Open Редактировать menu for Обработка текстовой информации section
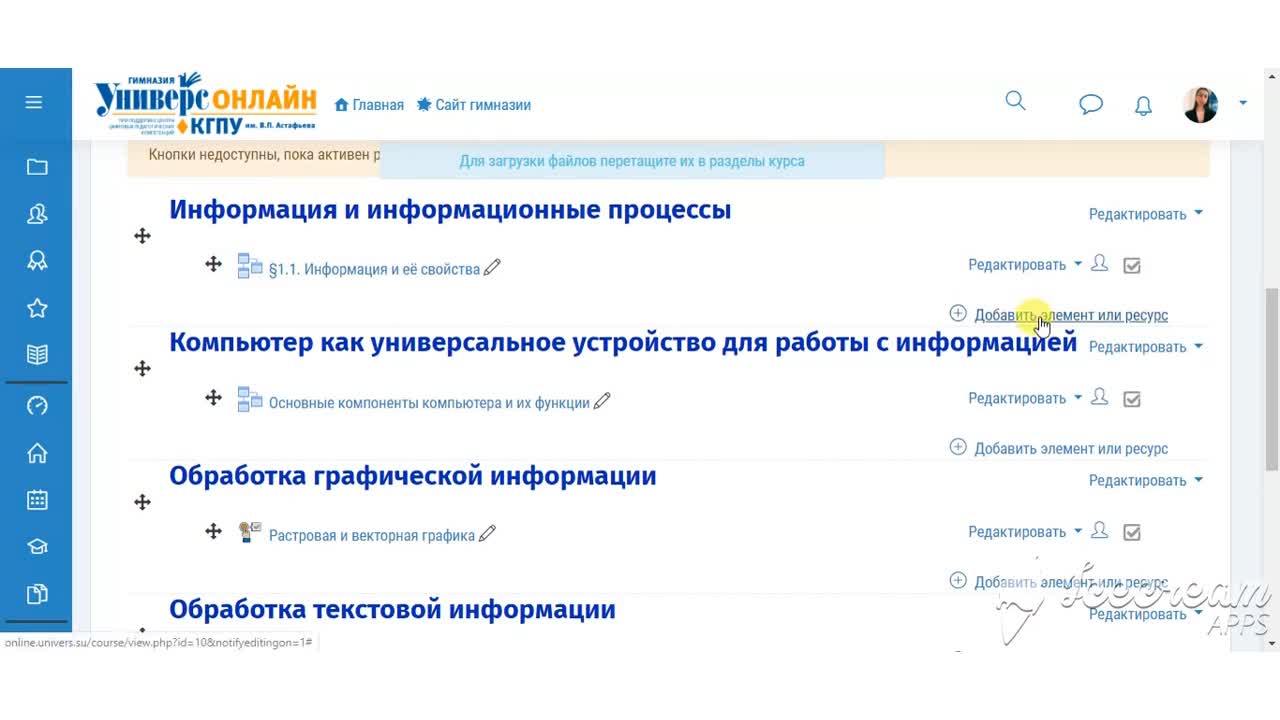Viewport: 1280px width, 720px height. (1145, 614)
